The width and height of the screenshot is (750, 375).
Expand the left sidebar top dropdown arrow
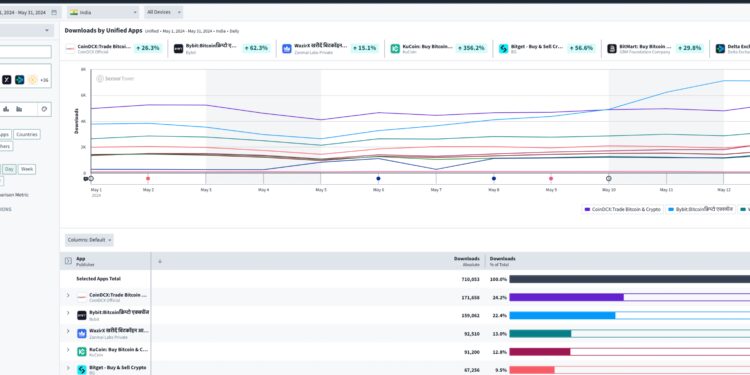click(47, 30)
